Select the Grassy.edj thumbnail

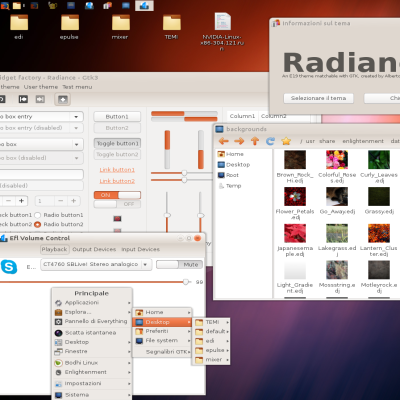coord(379,196)
